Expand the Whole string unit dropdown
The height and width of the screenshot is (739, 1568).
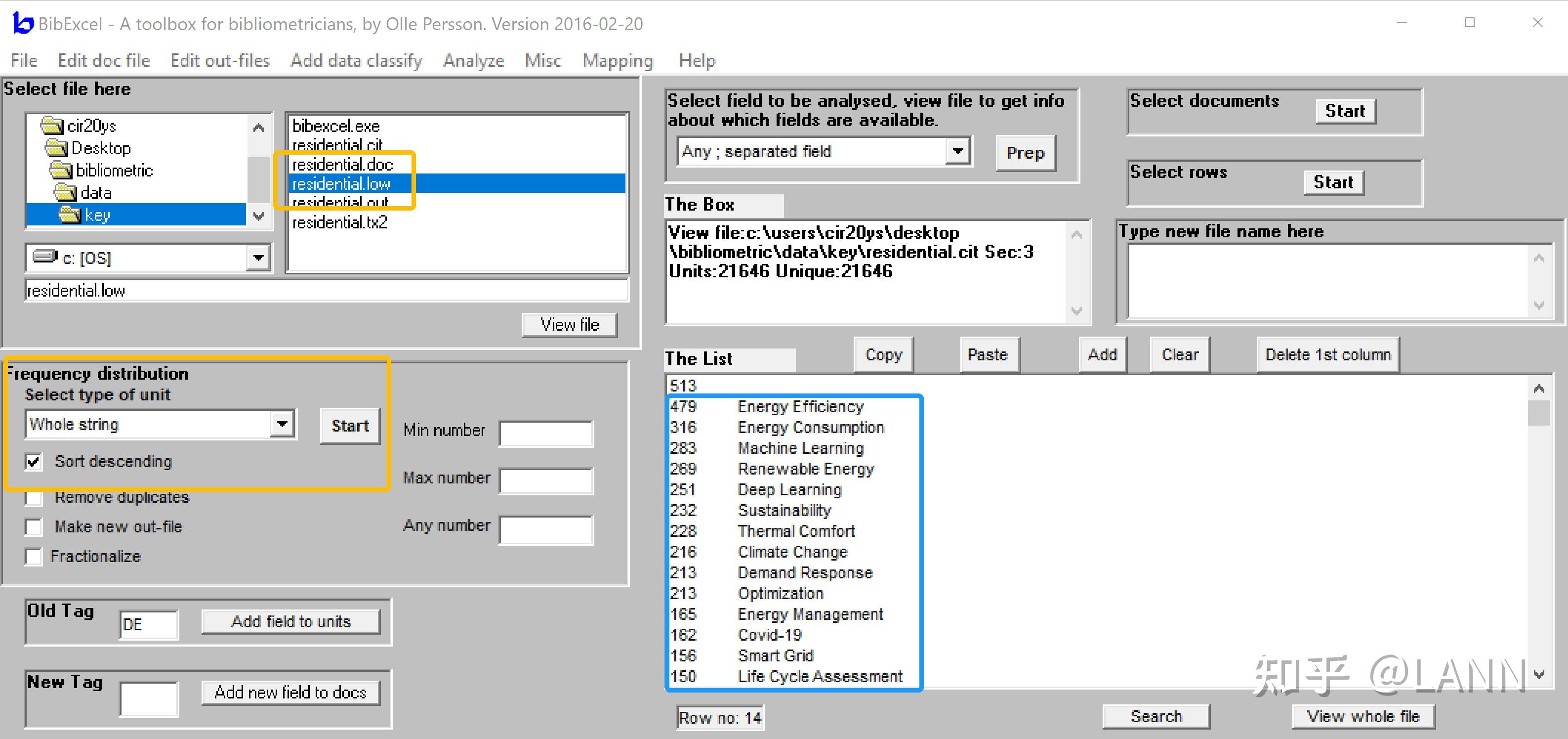(282, 424)
